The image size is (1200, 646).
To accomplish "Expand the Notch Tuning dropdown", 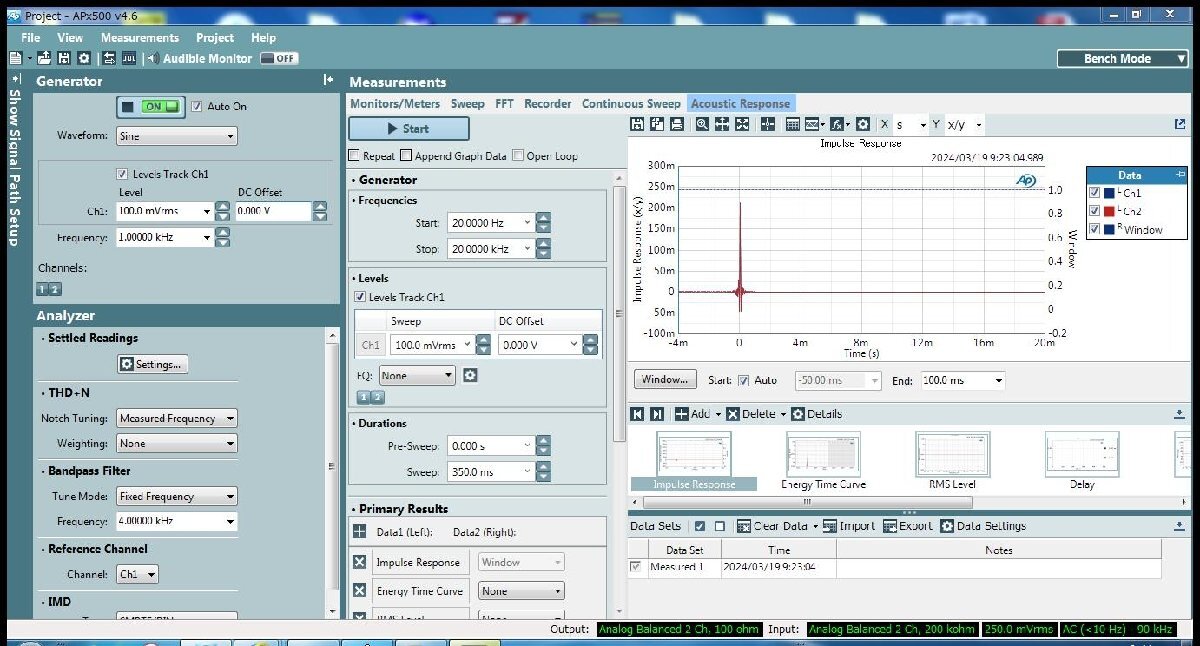I will [176, 418].
